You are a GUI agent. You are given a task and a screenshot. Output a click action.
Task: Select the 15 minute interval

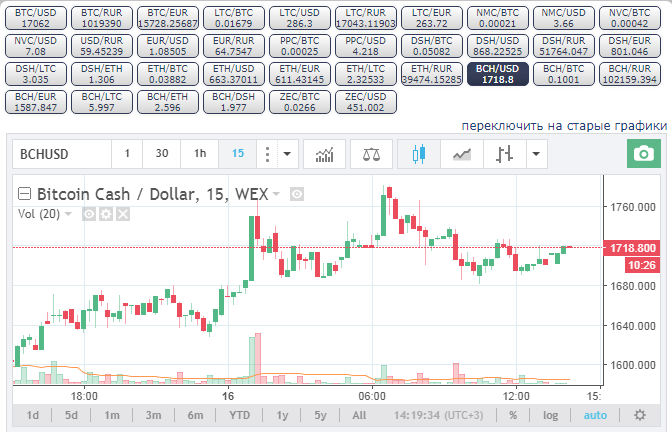pos(238,154)
